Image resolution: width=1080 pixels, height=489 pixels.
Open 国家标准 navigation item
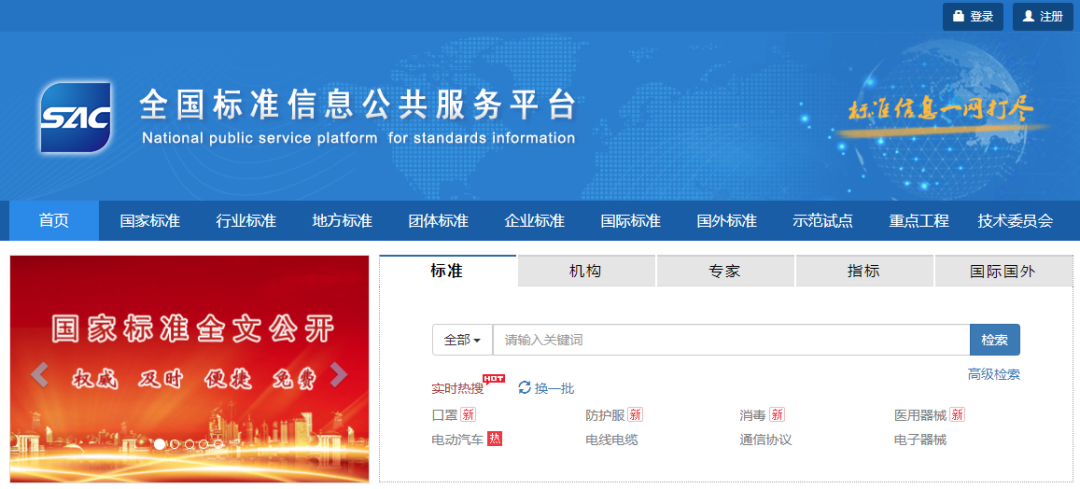point(149,221)
